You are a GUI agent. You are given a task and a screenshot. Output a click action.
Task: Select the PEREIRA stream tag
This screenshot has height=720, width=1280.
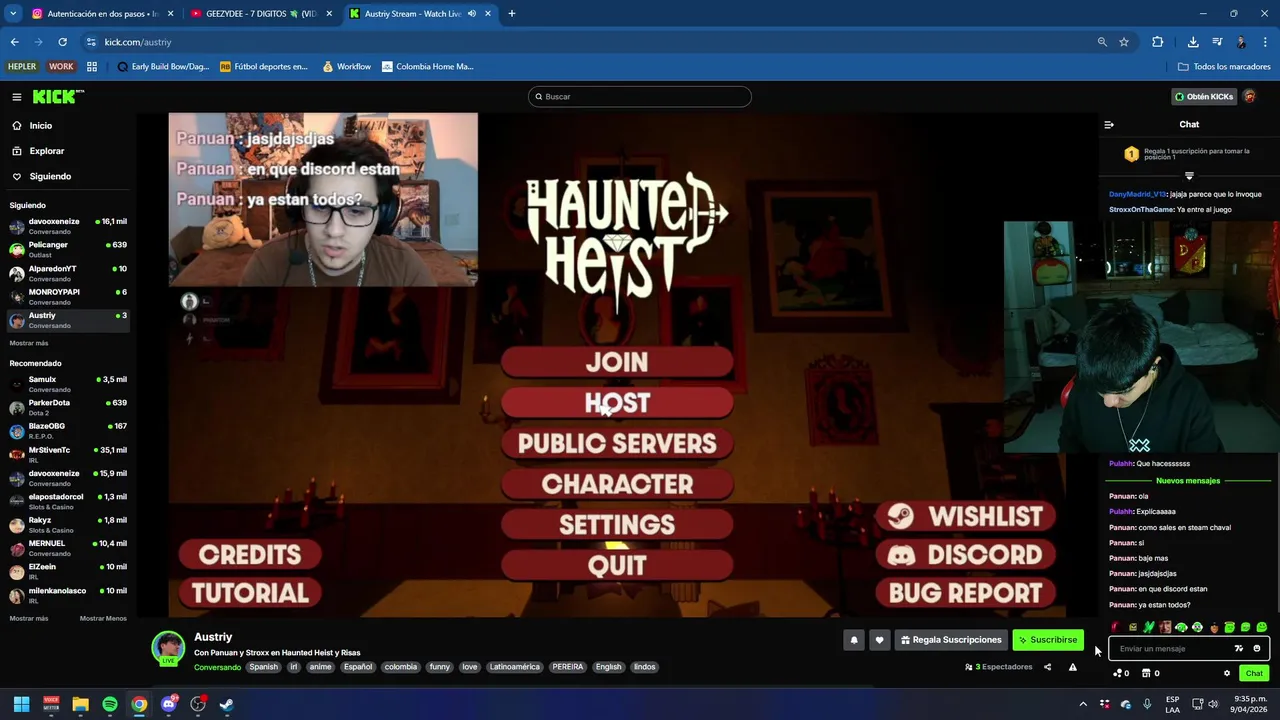point(567,667)
